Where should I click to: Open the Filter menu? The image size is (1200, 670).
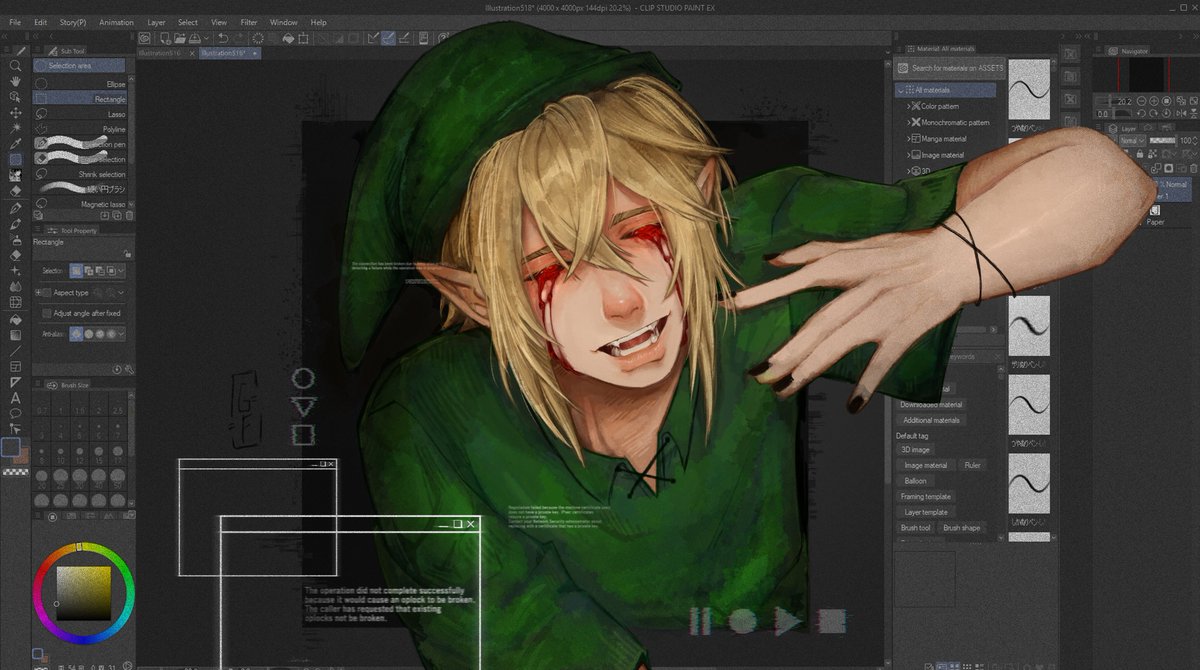coord(248,22)
